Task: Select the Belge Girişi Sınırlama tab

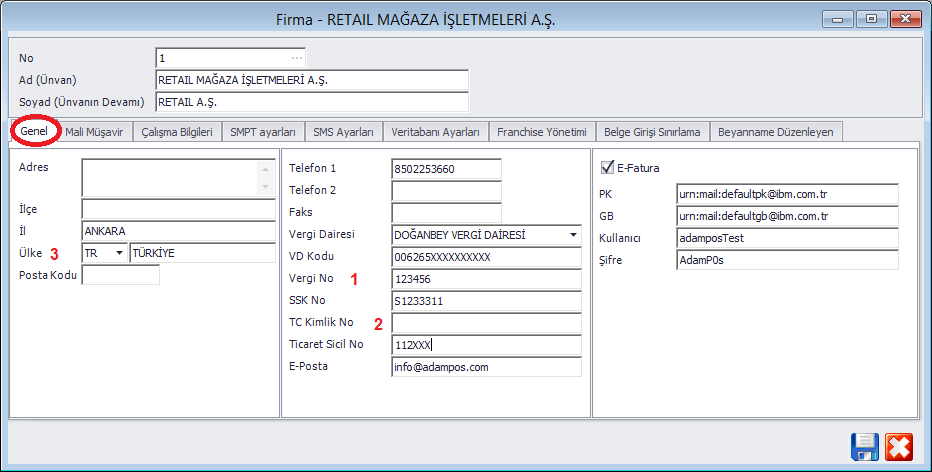Action: [652, 132]
